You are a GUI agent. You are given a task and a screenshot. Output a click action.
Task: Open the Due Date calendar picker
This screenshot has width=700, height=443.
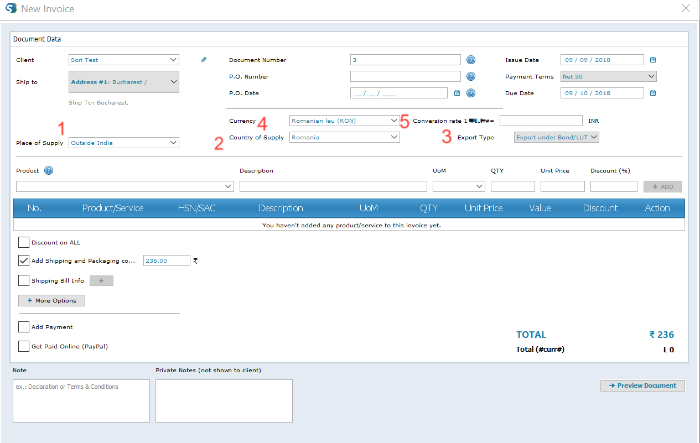[652, 93]
